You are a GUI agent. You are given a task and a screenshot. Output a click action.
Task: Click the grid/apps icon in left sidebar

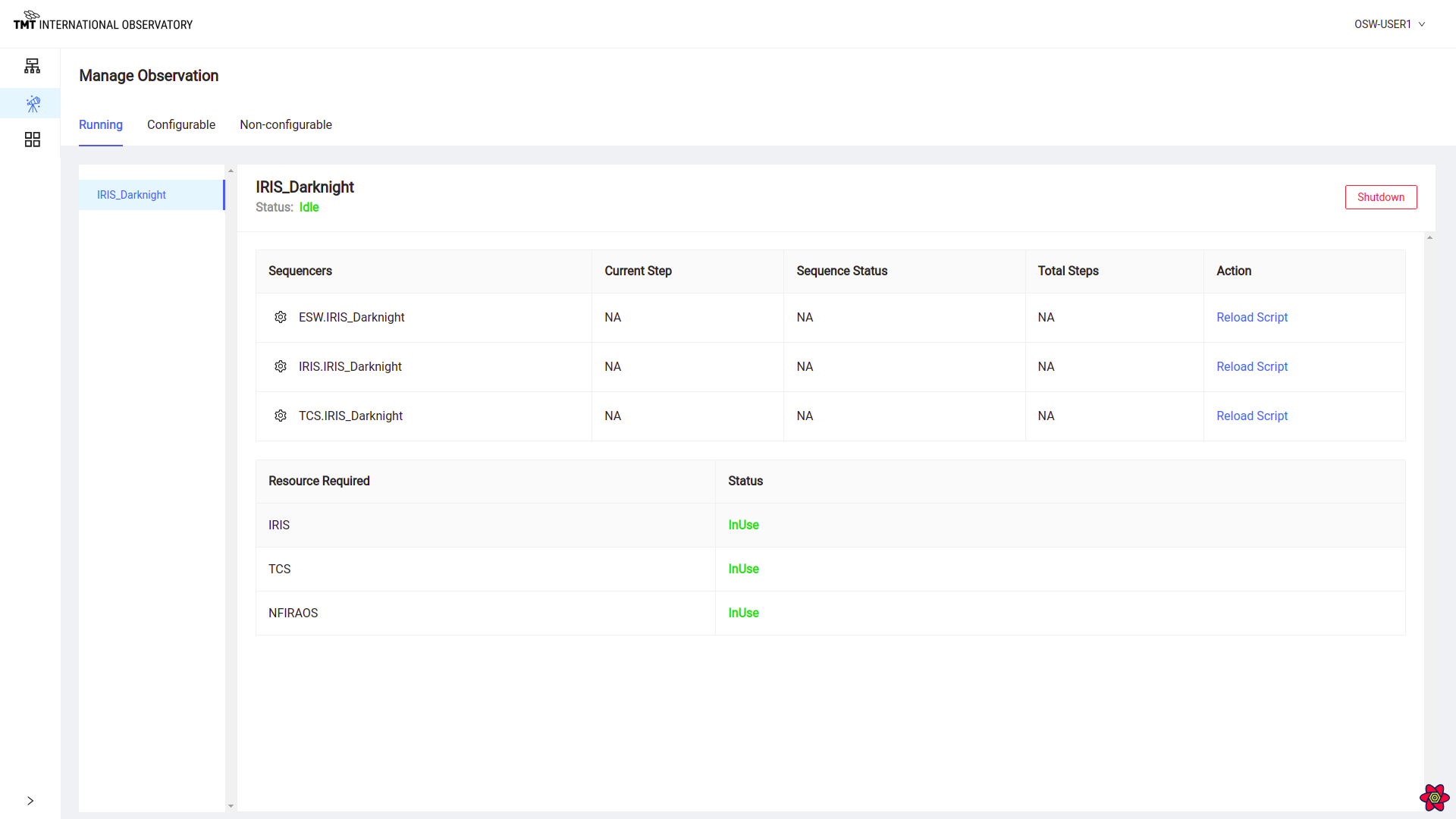(x=32, y=140)
